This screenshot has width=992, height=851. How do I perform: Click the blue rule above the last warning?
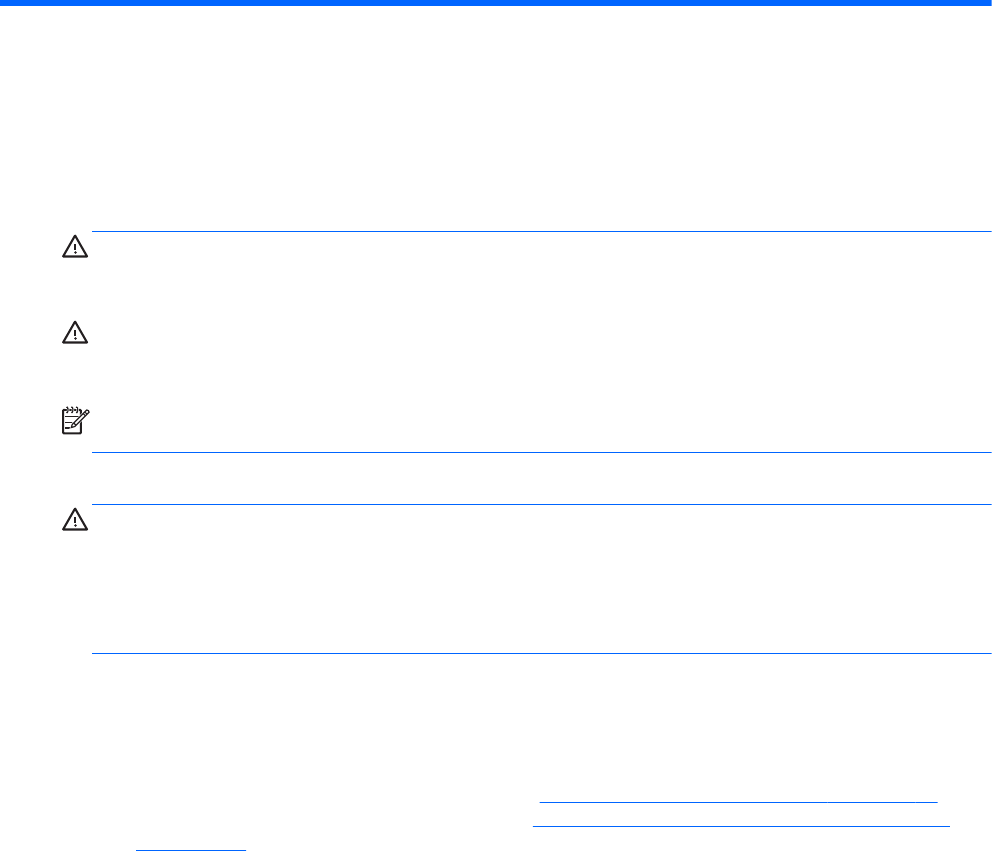[x=540, y=505]
